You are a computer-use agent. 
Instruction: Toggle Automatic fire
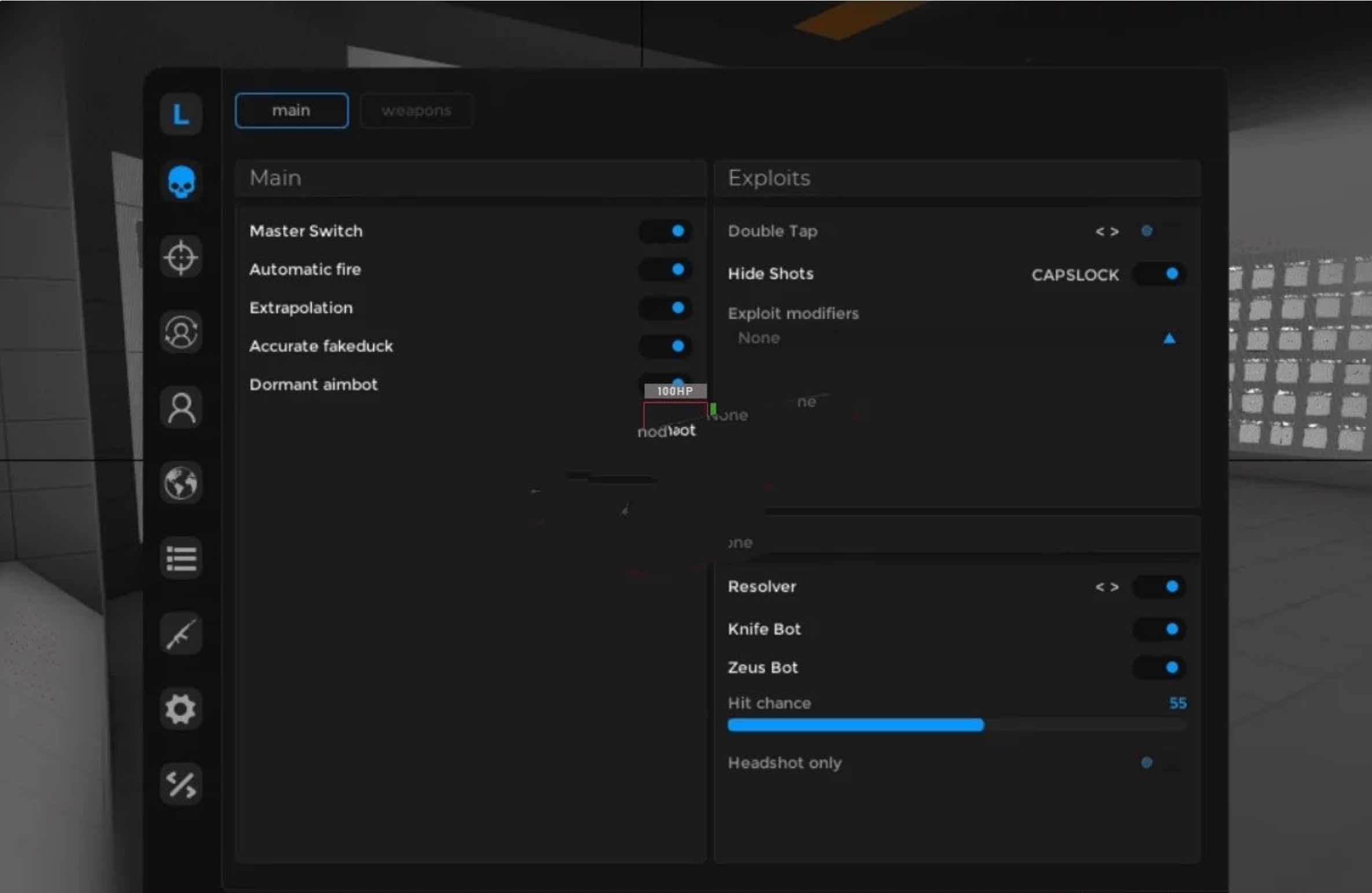point(665,269)
